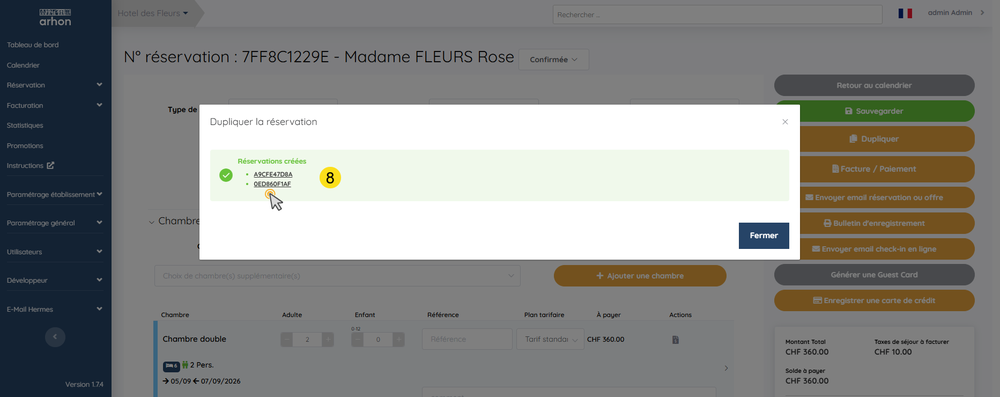Open Tableau de bord in the sidebar
1000x397 pixels.
pyautogui.click(x=33, y=45)
